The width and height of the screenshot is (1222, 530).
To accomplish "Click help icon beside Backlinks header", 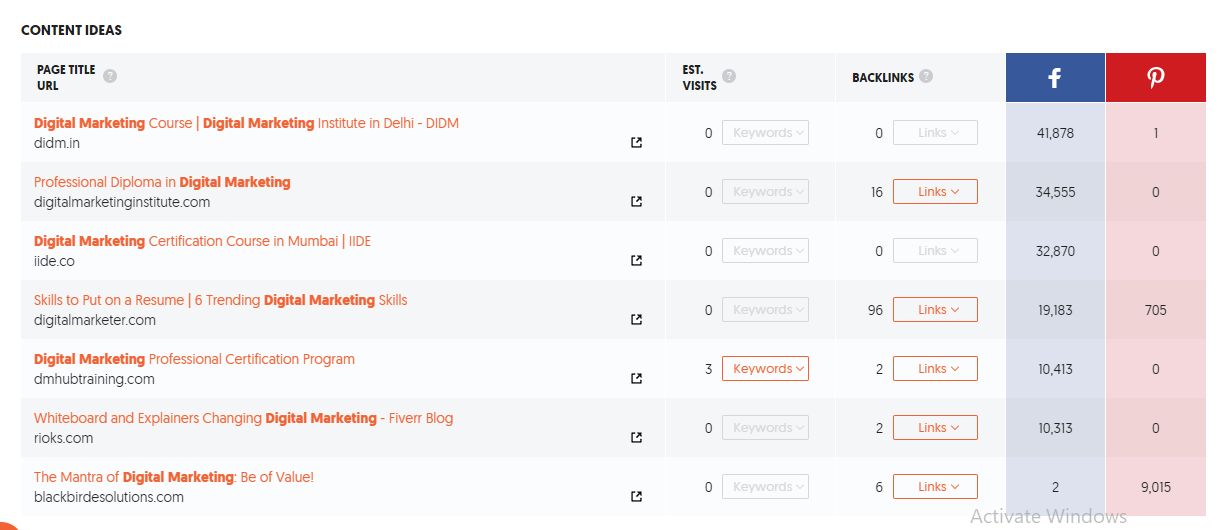I will pos(926,76).
